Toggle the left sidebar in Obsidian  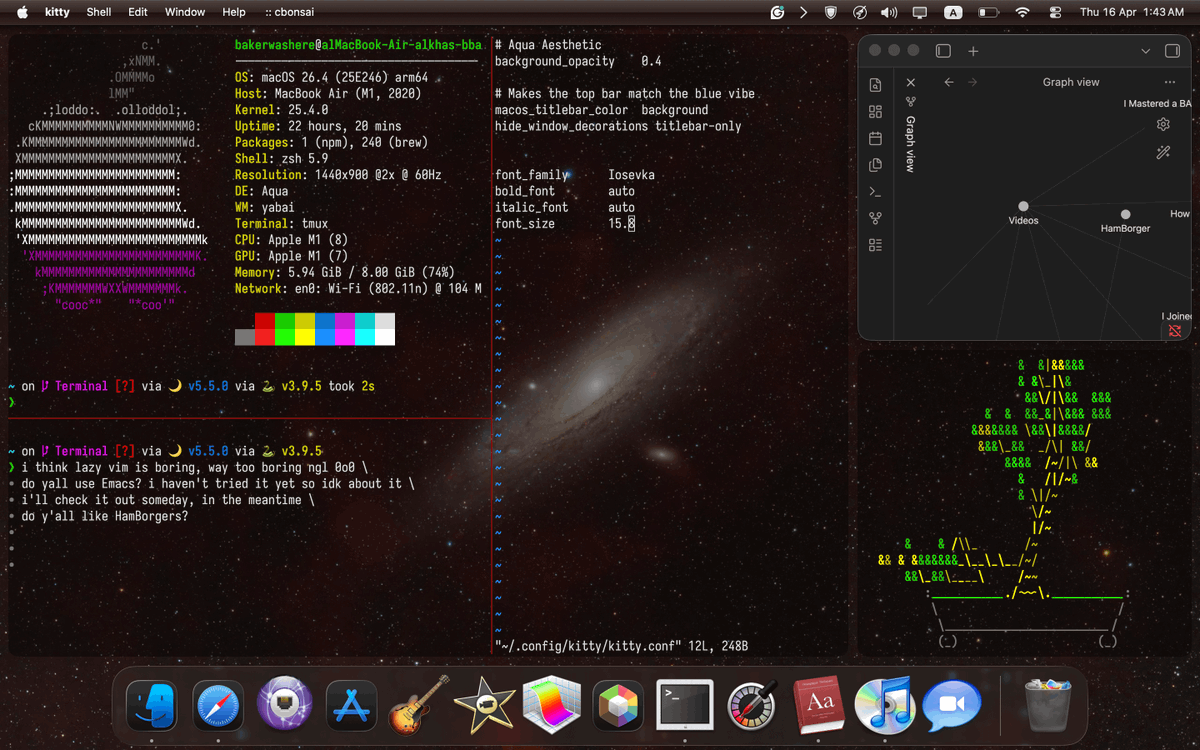(x=943, y=51)
